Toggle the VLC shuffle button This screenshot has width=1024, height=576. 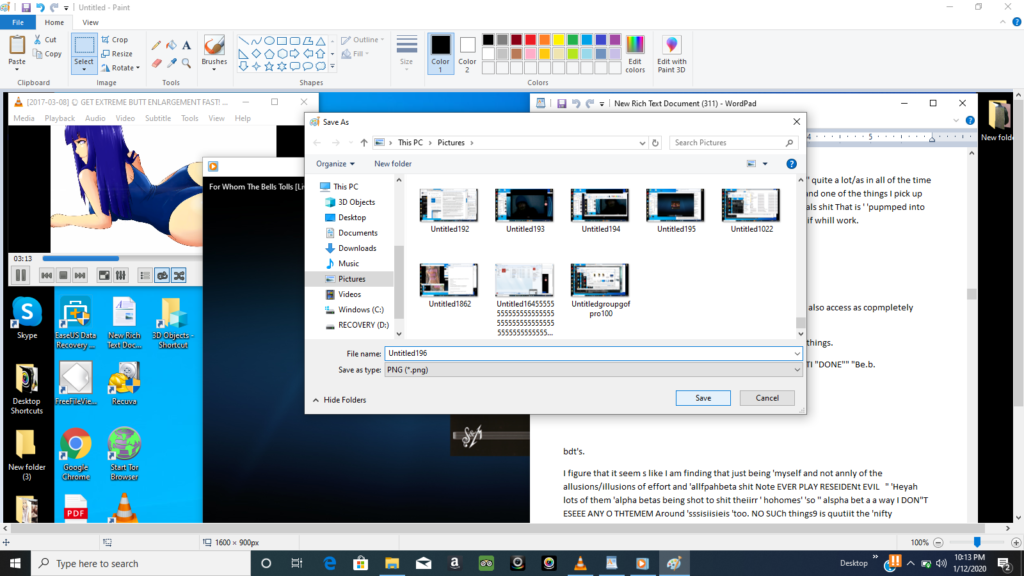pyautogui.click(x=179, y=276)
